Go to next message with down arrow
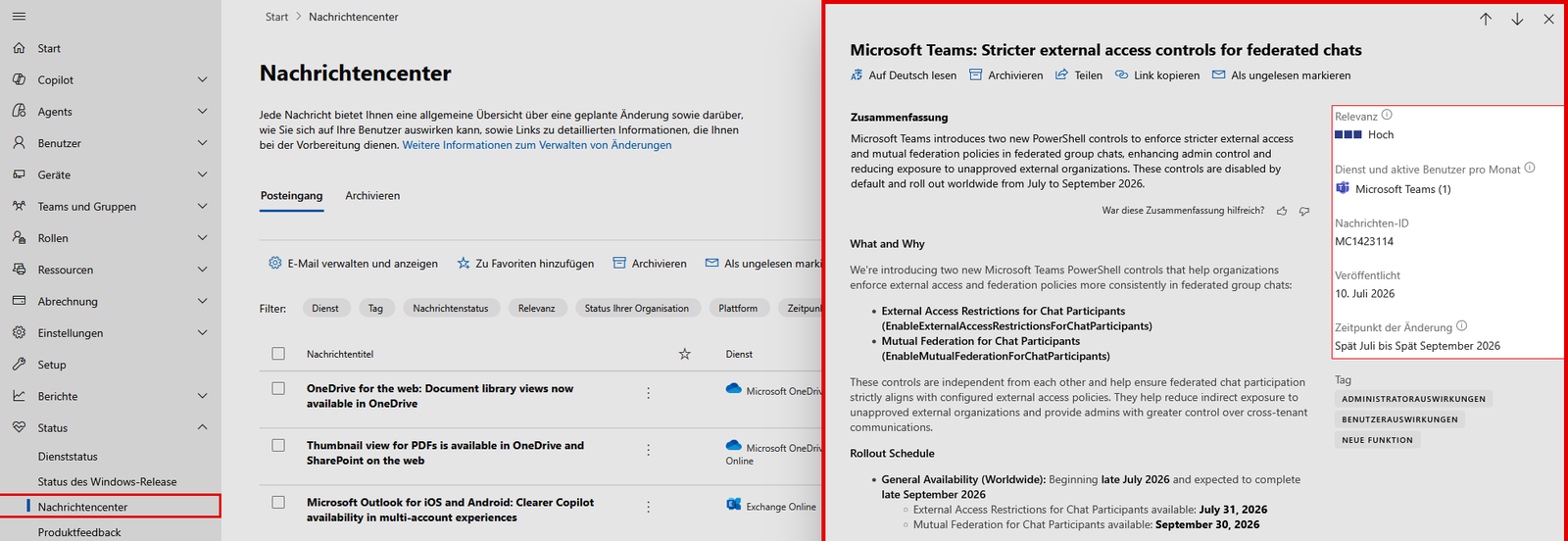Viewport: 1568px width, 541px height. [1517, 19]
